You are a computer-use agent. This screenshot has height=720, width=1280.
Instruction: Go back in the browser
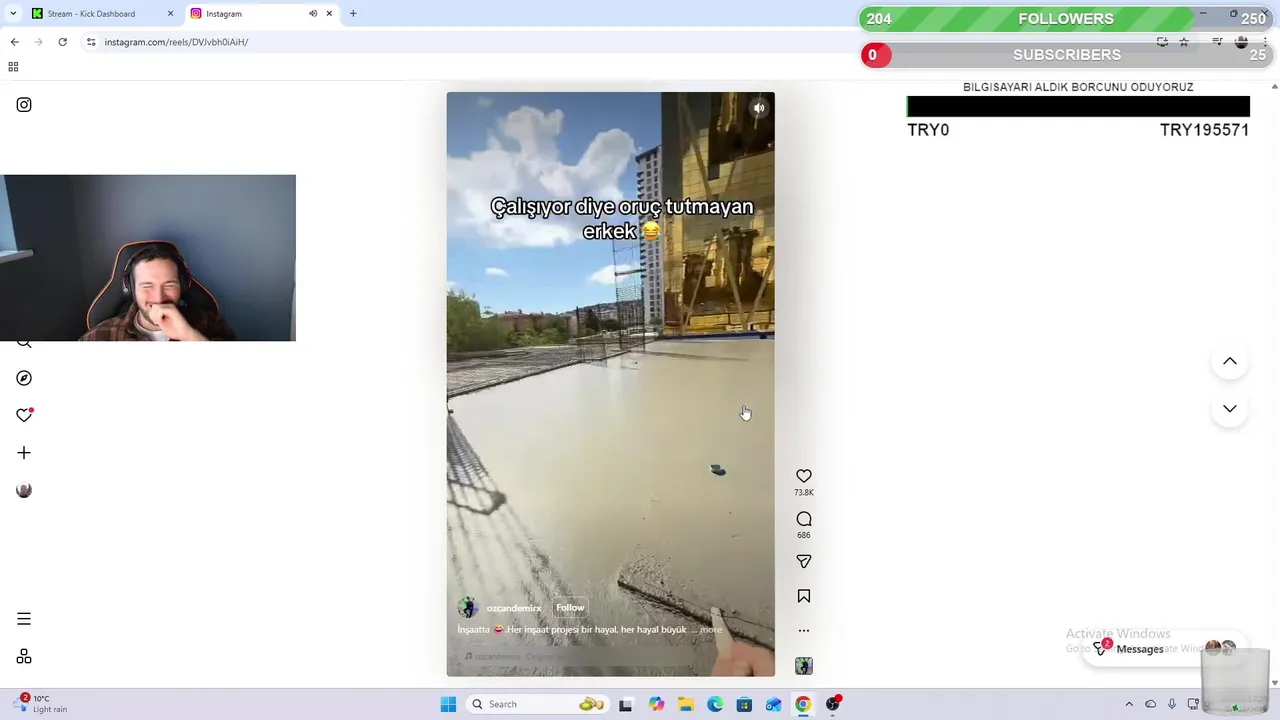click(14, 42)
